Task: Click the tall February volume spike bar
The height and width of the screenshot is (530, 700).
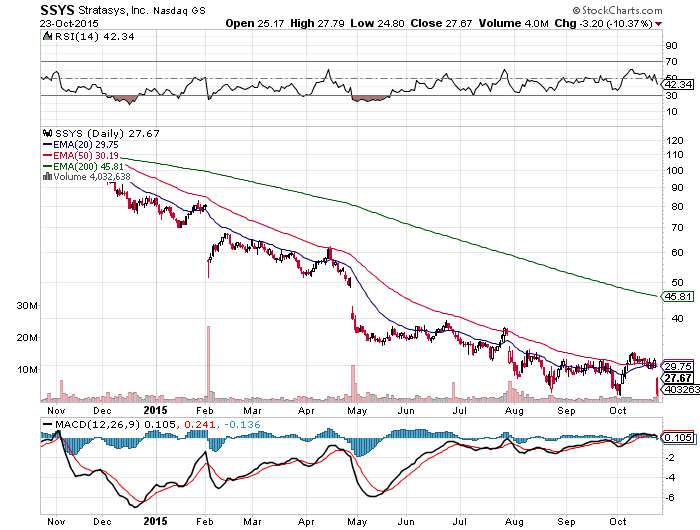Action: [208, 364]
